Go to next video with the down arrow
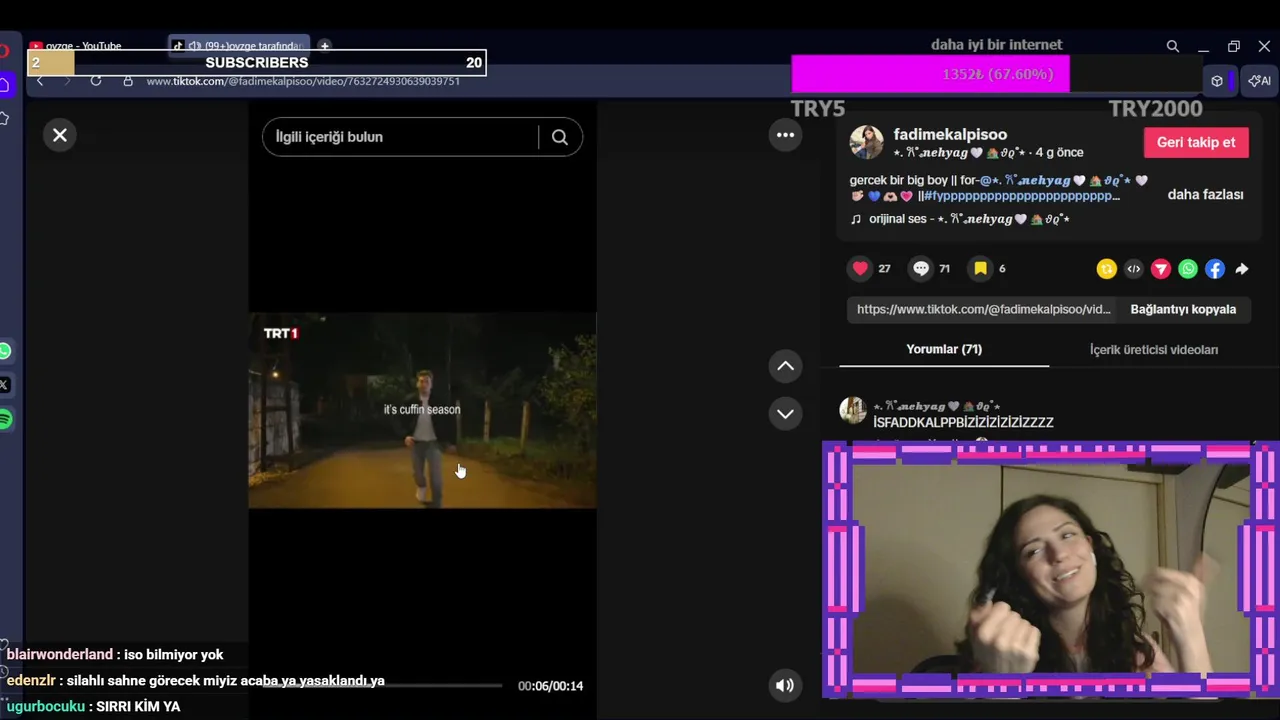 [x=786, y=413]
